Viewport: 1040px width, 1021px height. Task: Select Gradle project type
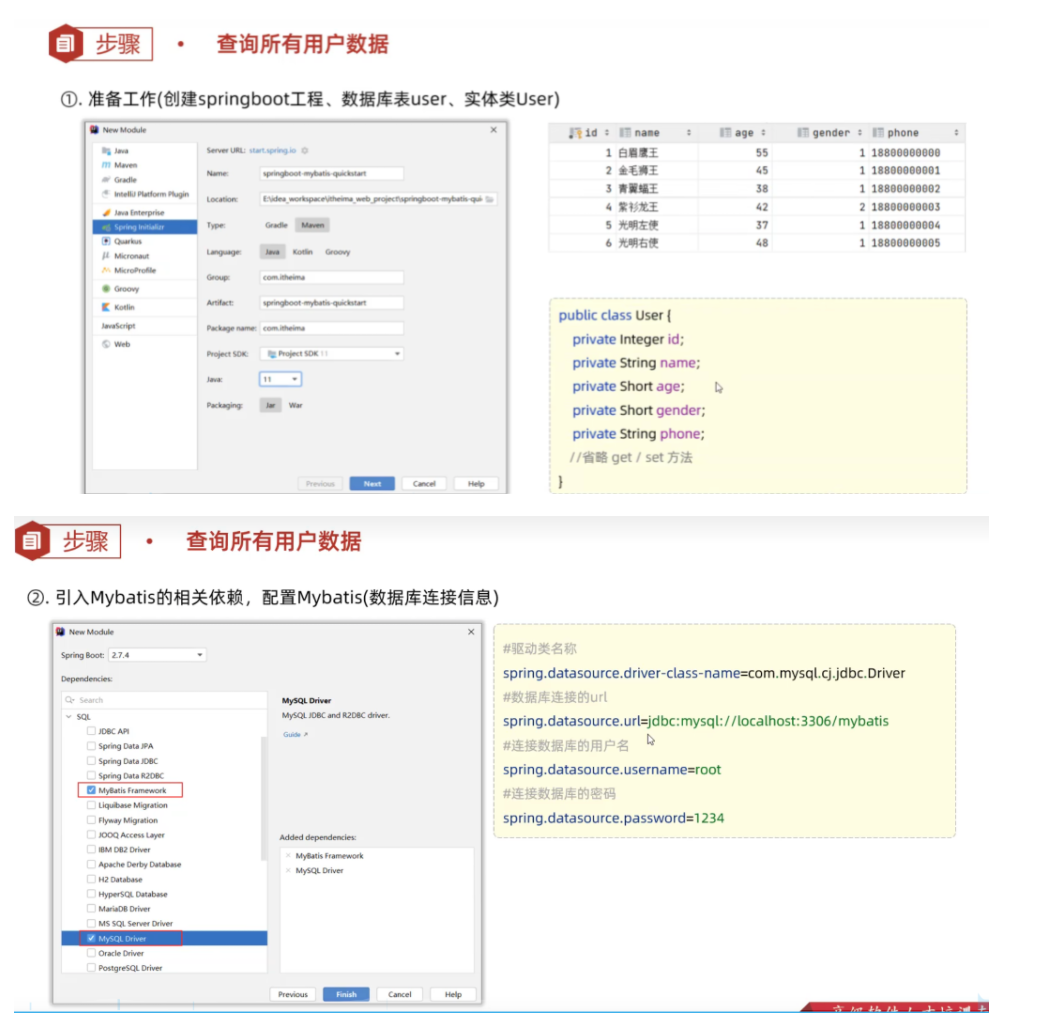(276, 226)
